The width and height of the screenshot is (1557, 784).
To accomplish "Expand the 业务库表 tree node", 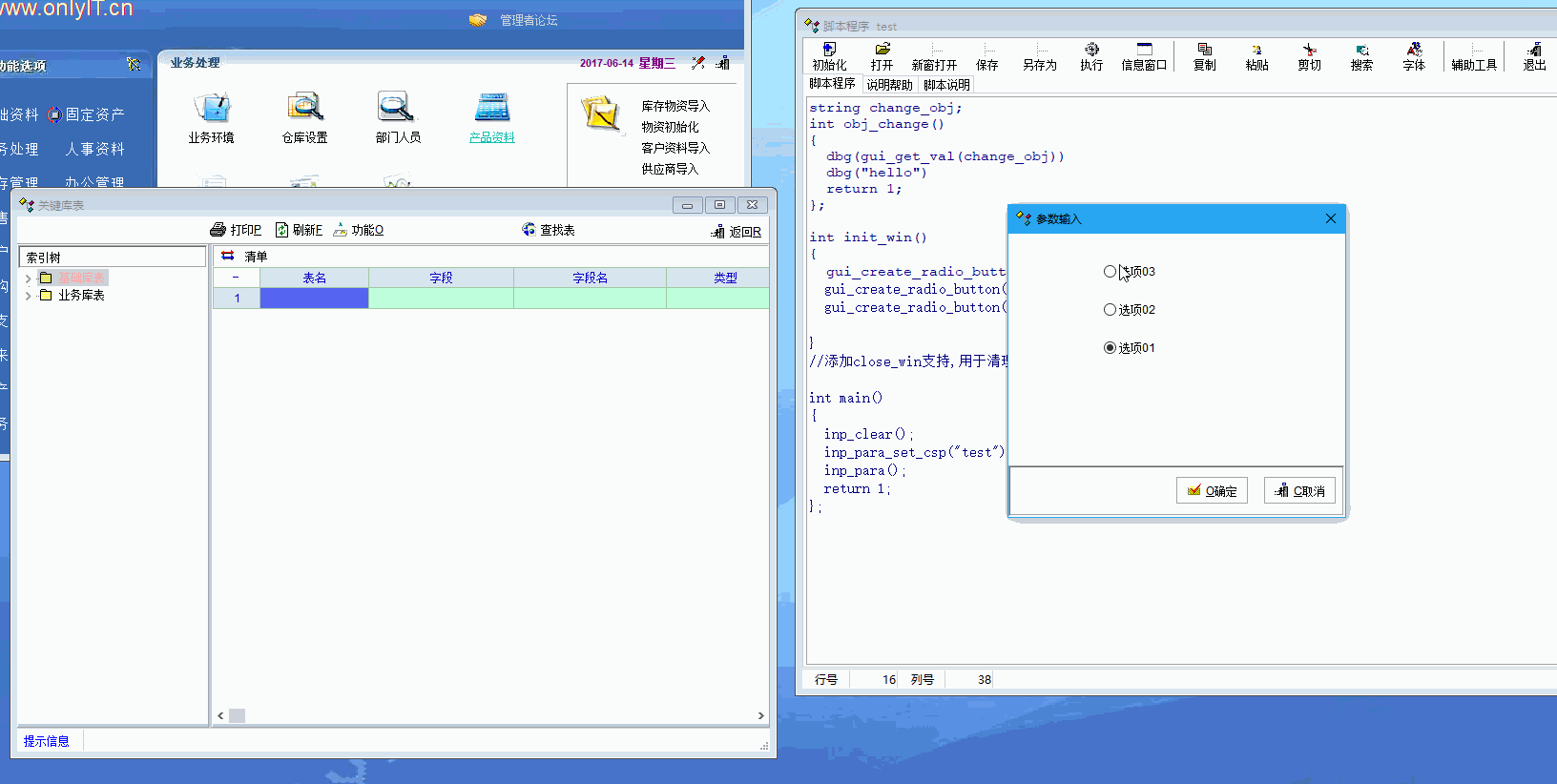I will (29, 297).
